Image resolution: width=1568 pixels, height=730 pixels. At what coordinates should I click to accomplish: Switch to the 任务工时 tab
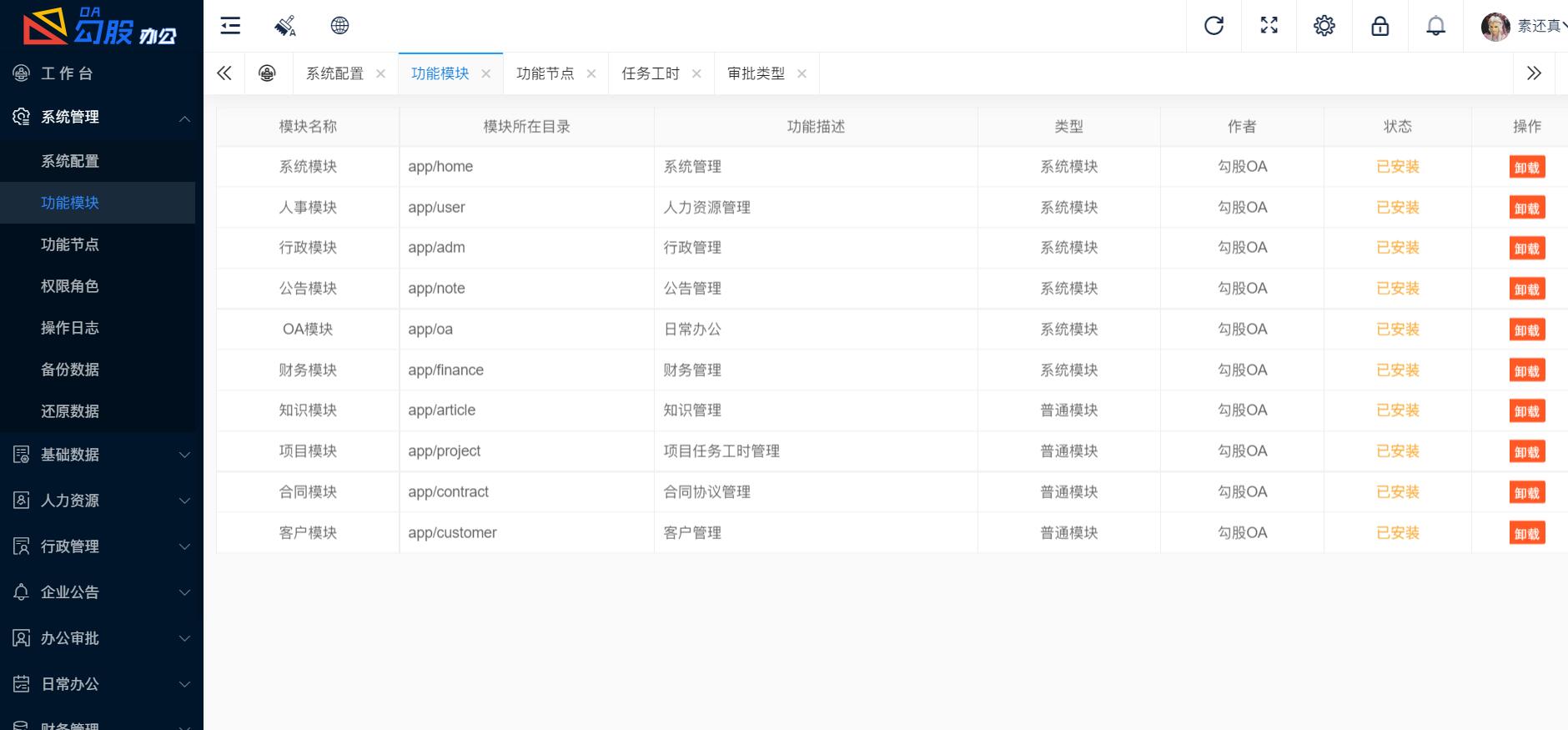pyautogui.click(x=650, y=73)
